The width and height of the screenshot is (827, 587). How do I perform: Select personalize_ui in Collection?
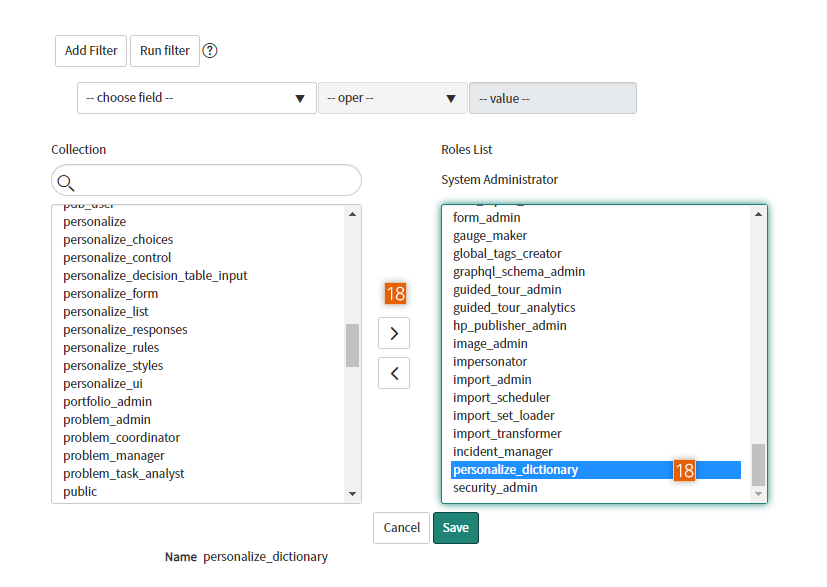click(x=103, y=383)
